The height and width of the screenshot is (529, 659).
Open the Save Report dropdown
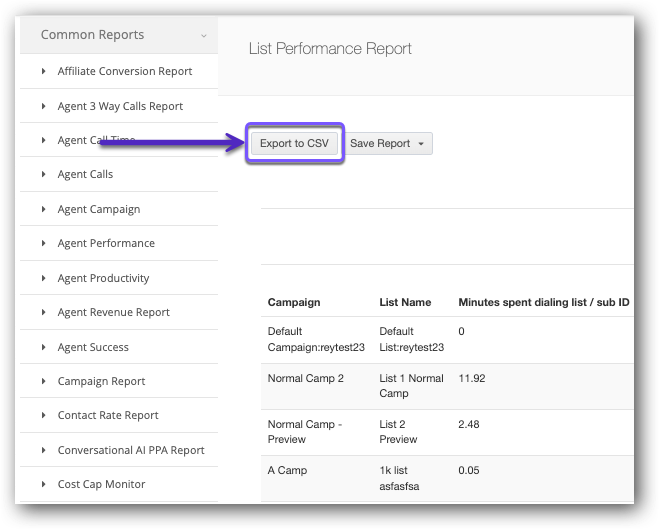pyautogui.click(x=388, y=143)
